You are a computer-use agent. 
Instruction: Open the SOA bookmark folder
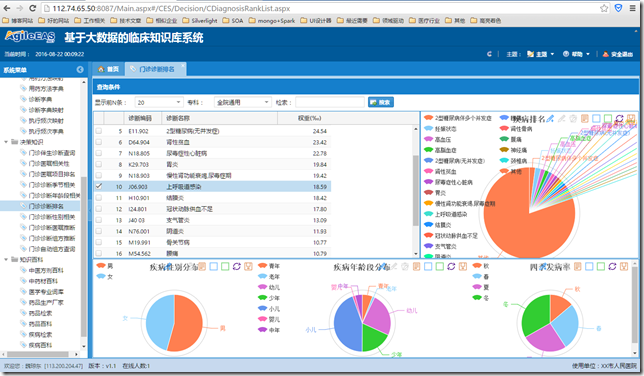(x=233, y=21)
